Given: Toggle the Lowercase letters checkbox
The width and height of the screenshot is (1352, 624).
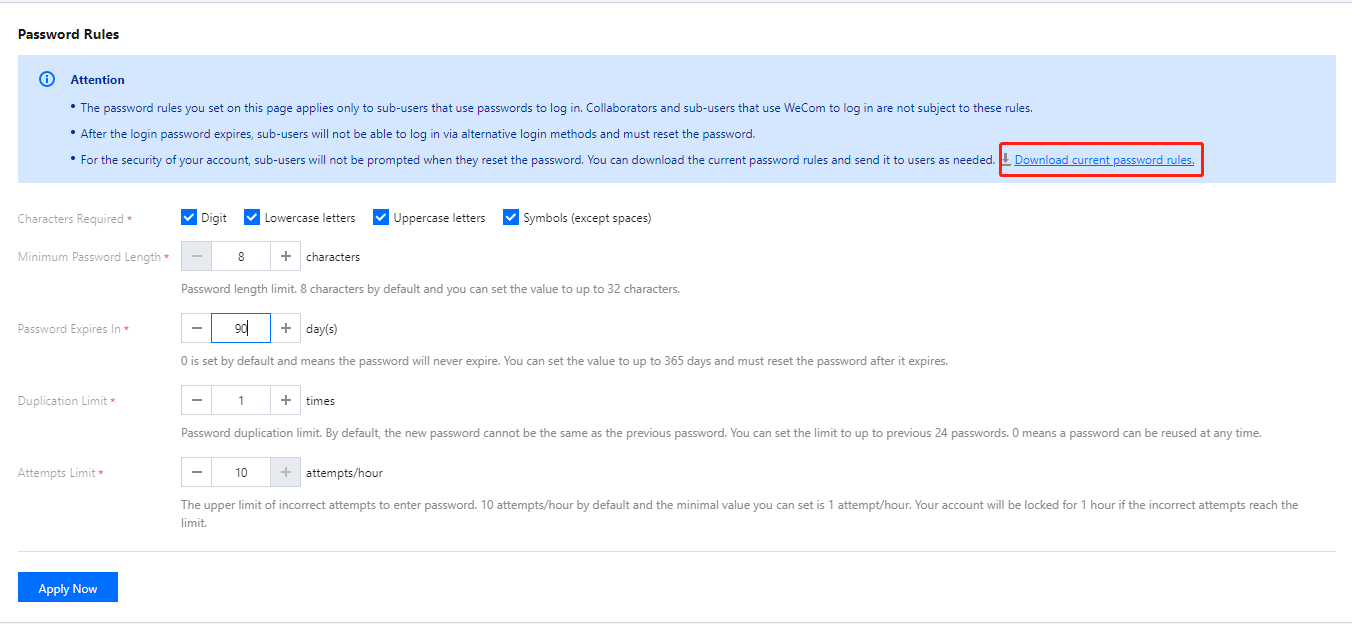Looking at the screenshot, I should pos(252,217).
